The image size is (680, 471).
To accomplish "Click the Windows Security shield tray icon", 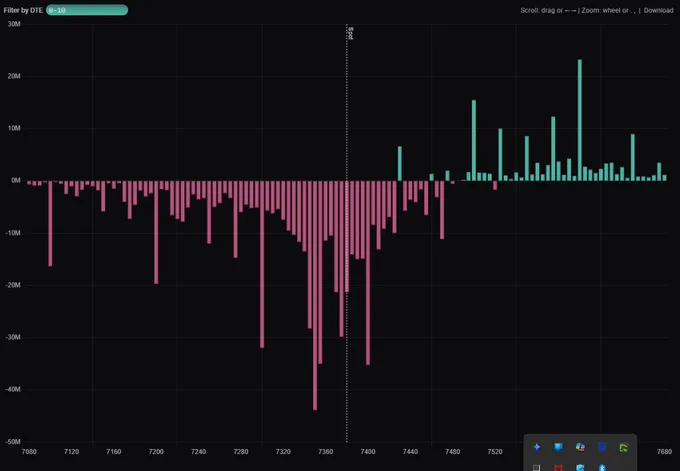I will coord(580,468).
